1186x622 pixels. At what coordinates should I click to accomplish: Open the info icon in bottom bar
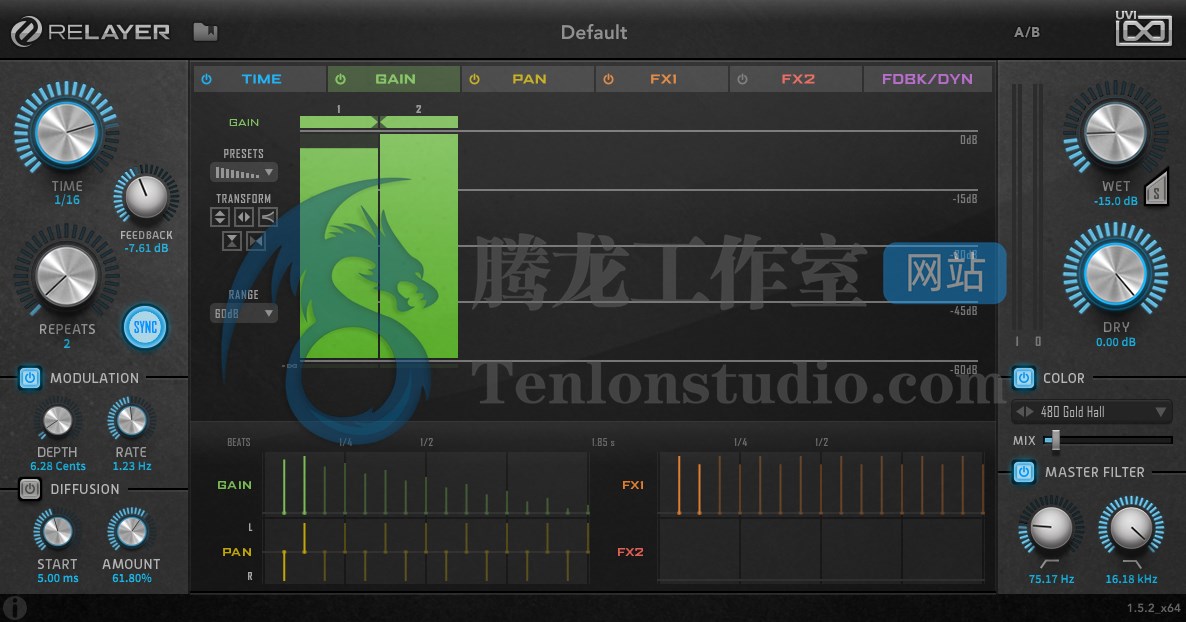point(14,607)
